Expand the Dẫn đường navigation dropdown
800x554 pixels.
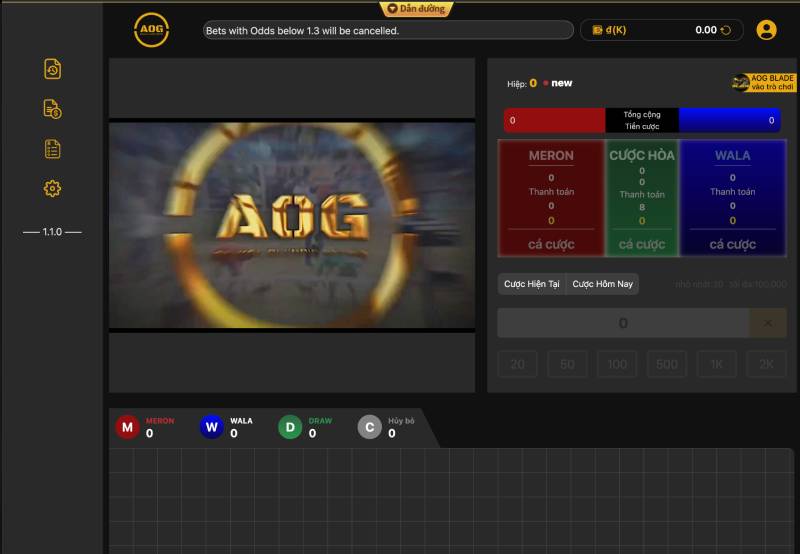tap(417, 9)
